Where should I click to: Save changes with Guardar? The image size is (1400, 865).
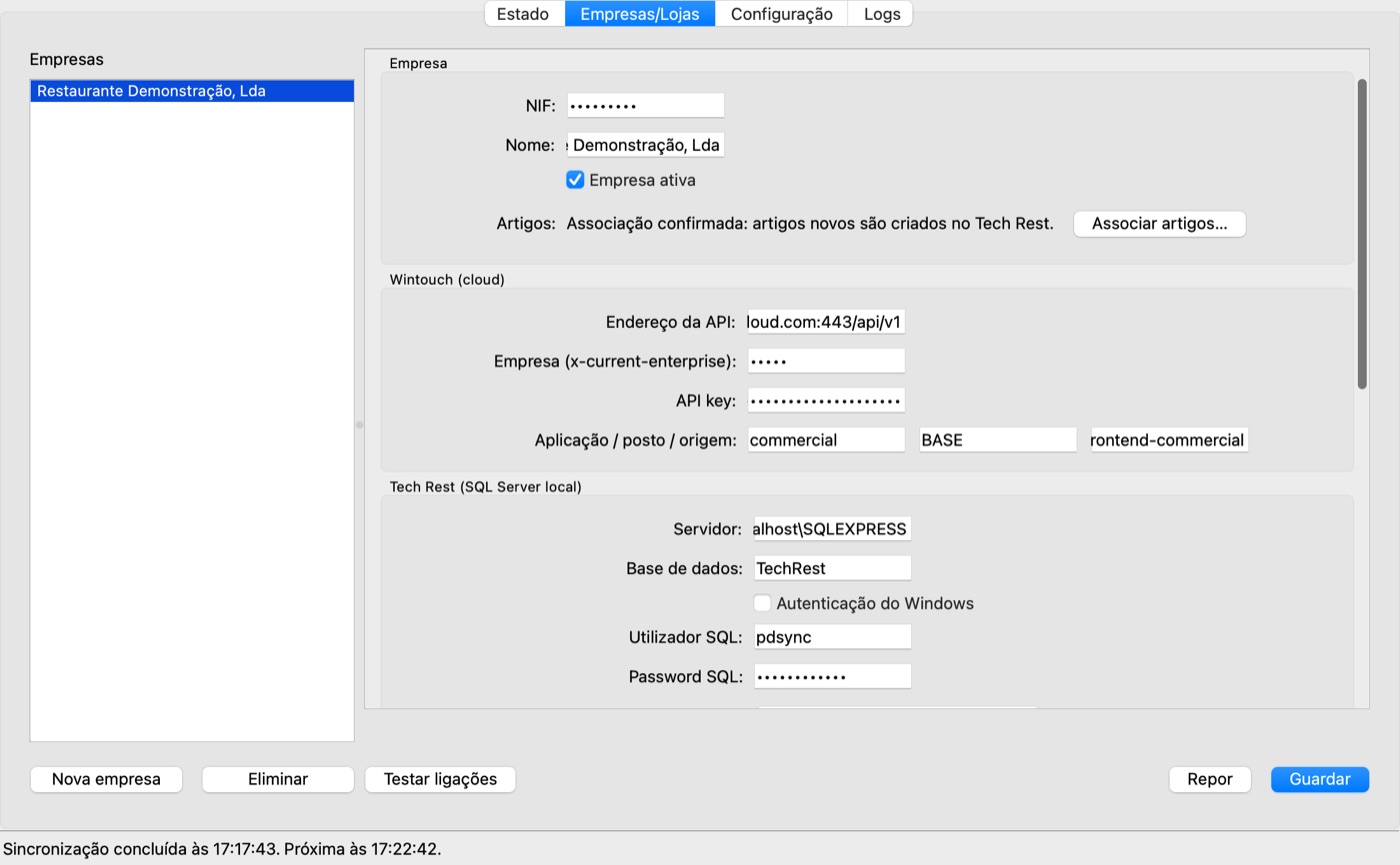pyautogui.click(x=1320, y=779)
